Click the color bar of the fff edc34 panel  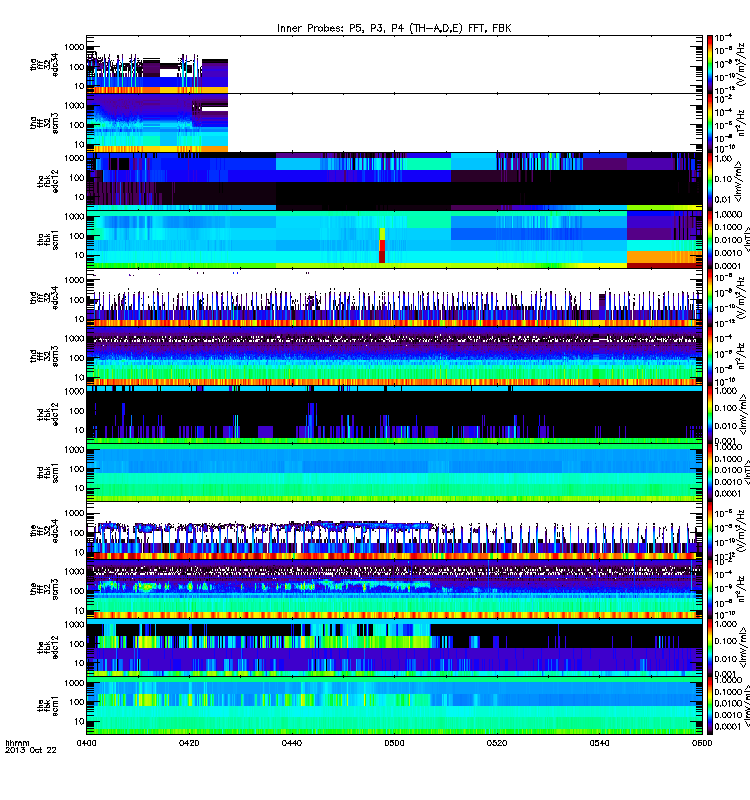710,531
